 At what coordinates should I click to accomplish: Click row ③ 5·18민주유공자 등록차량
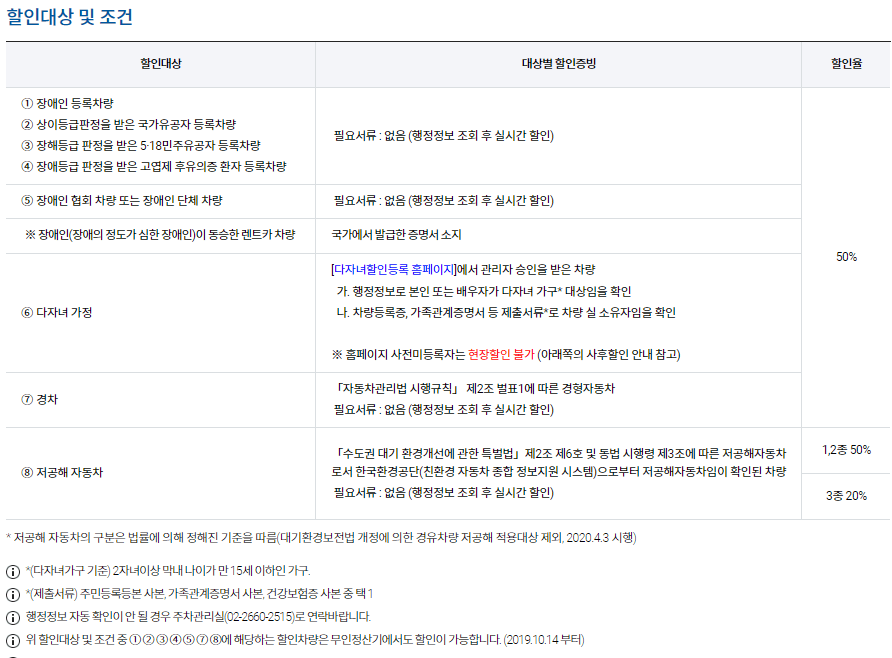[141, 146]
